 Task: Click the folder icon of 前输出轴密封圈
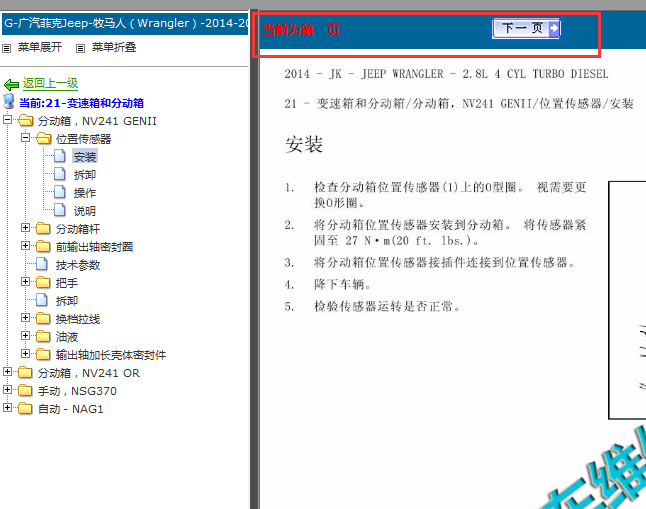click(x=43, y=246)
